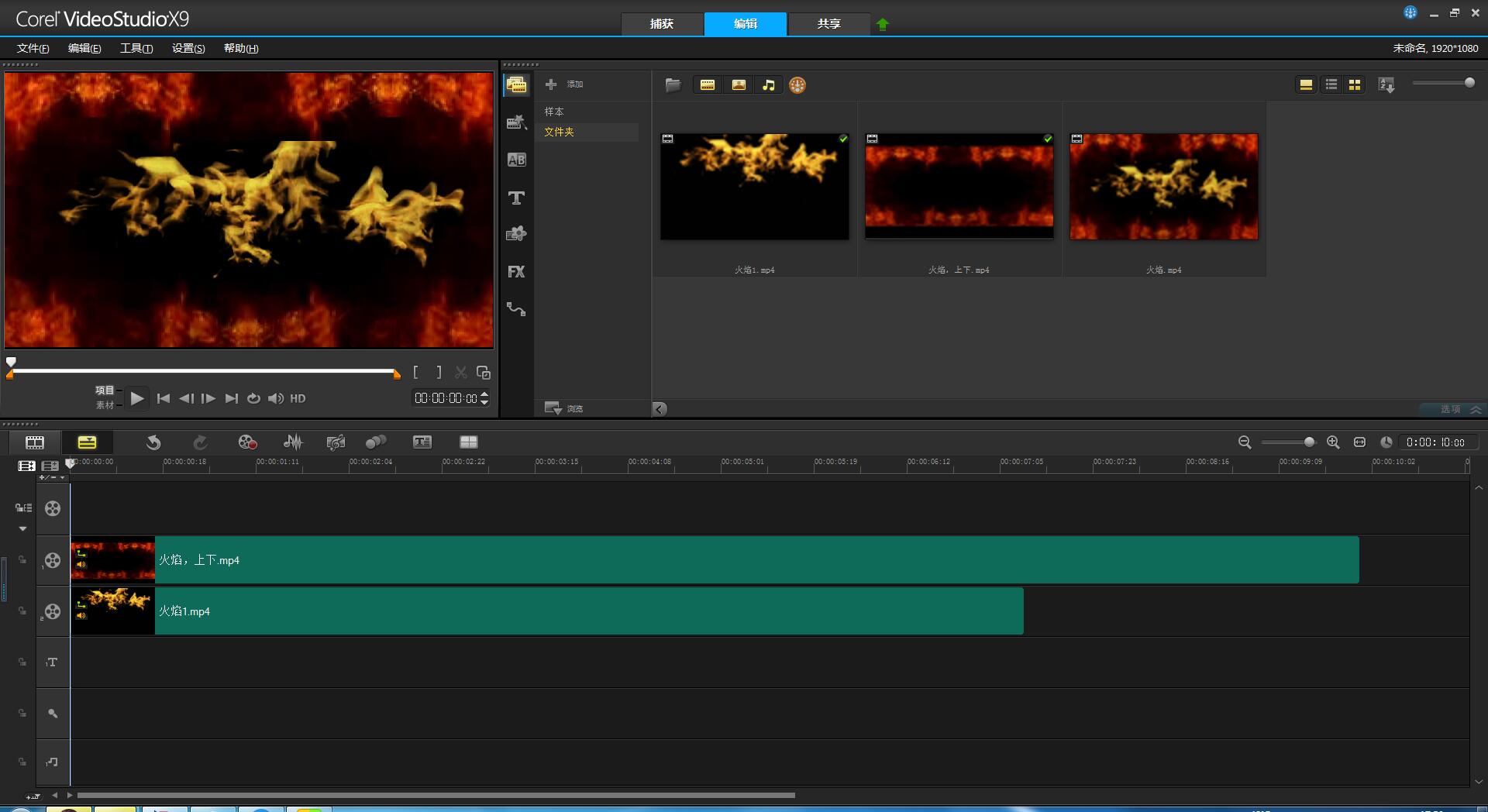Viewport: 1488px width, 812px height.
Task: Open the FX filter library
Action: 516,272
